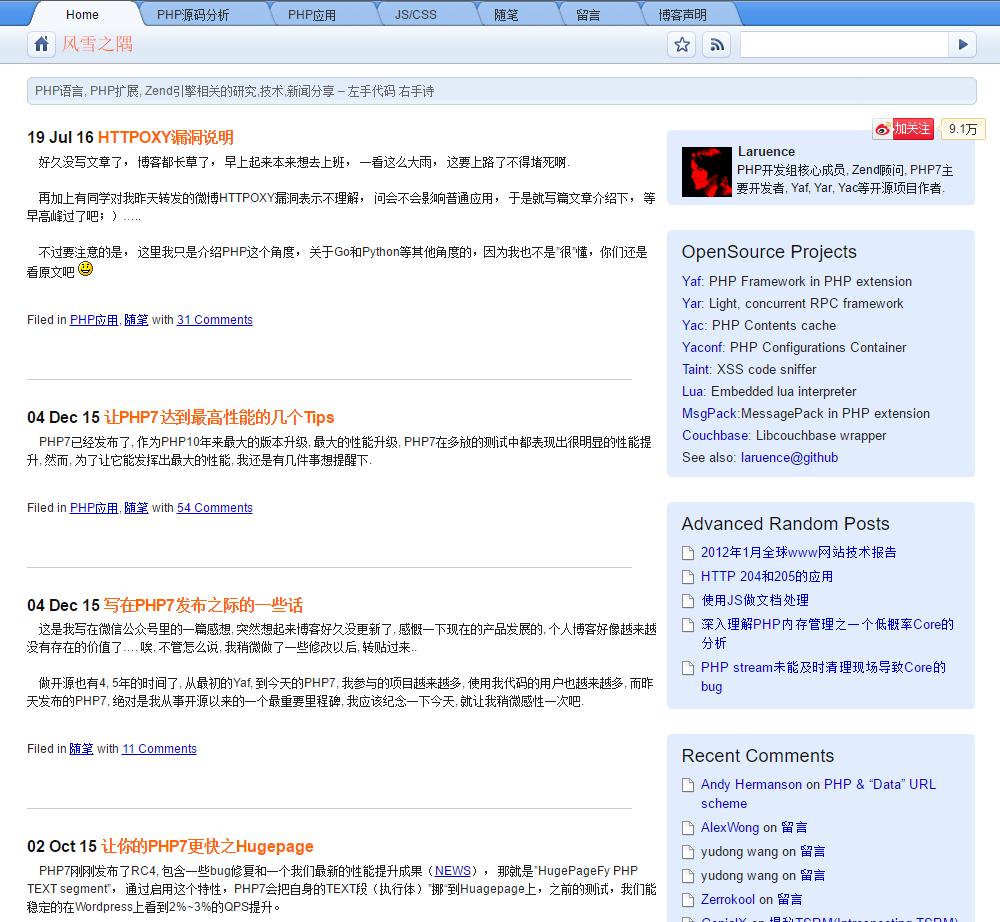Click the home icon beside the blog title

pos(41,44)
